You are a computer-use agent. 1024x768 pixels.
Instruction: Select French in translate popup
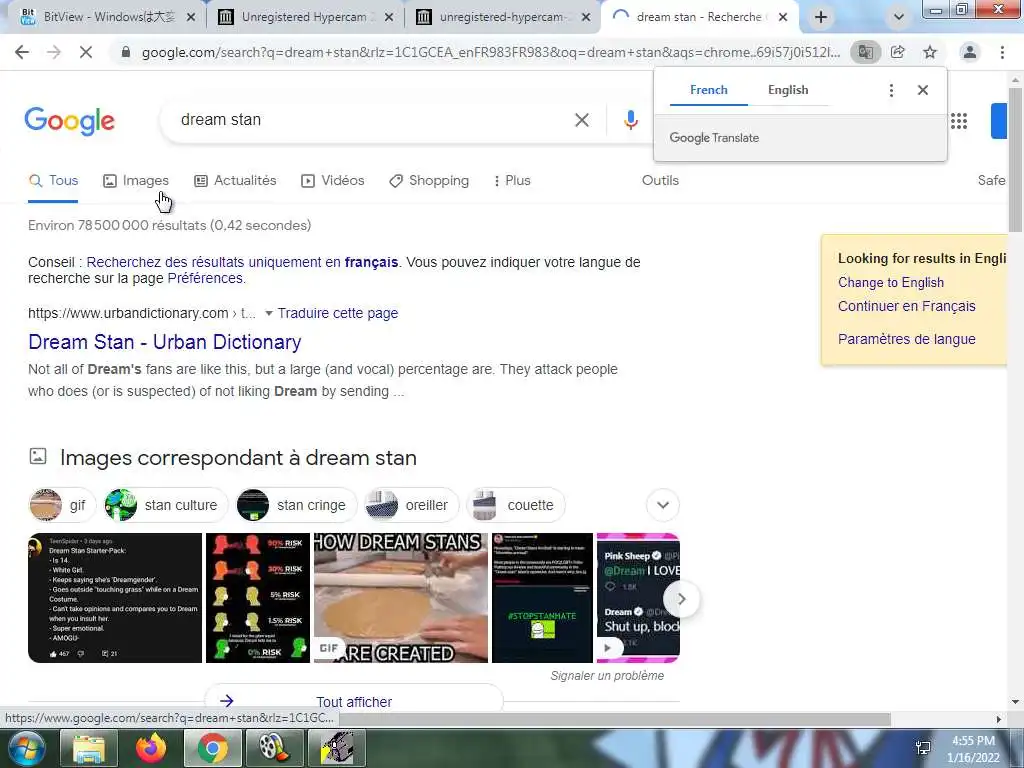pyautogui.click(x=709, y=90)
